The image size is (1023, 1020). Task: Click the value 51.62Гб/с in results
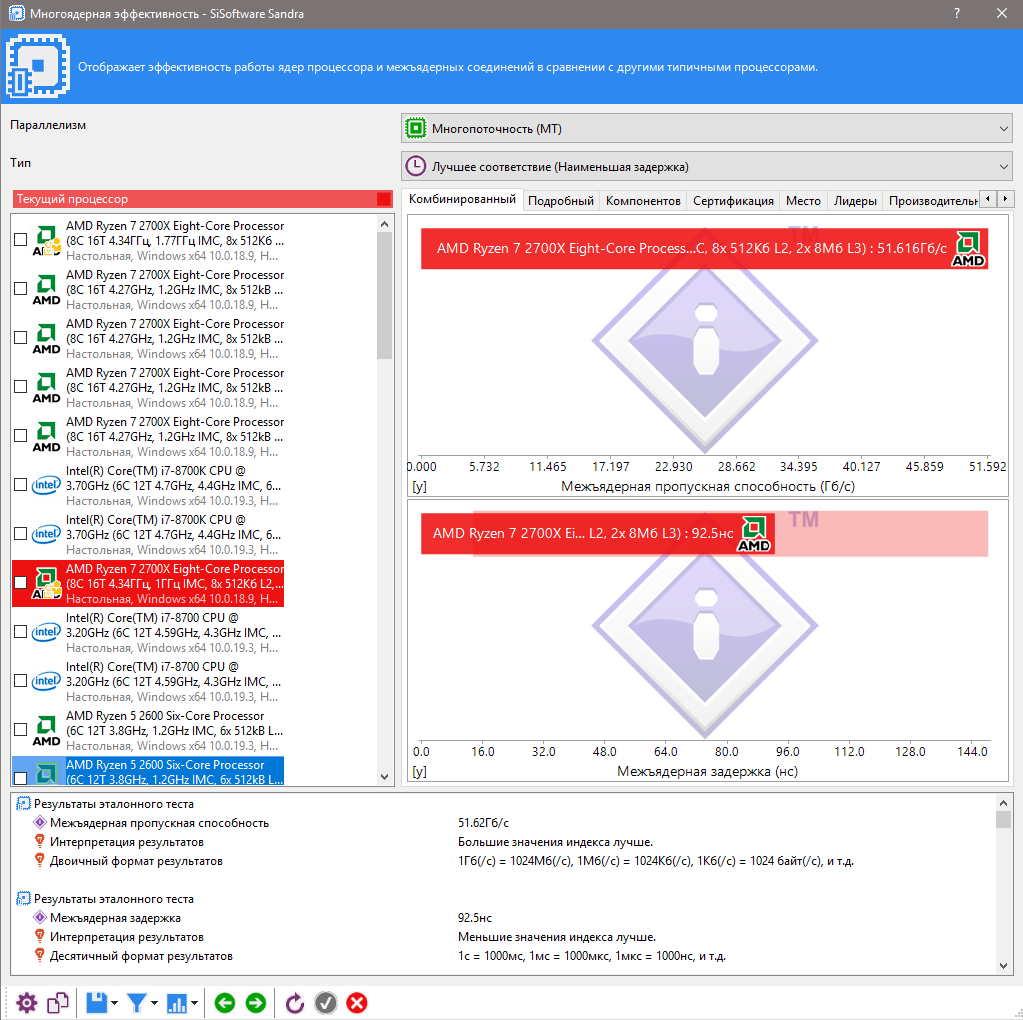pyautogui.click(x=483, y=823)
